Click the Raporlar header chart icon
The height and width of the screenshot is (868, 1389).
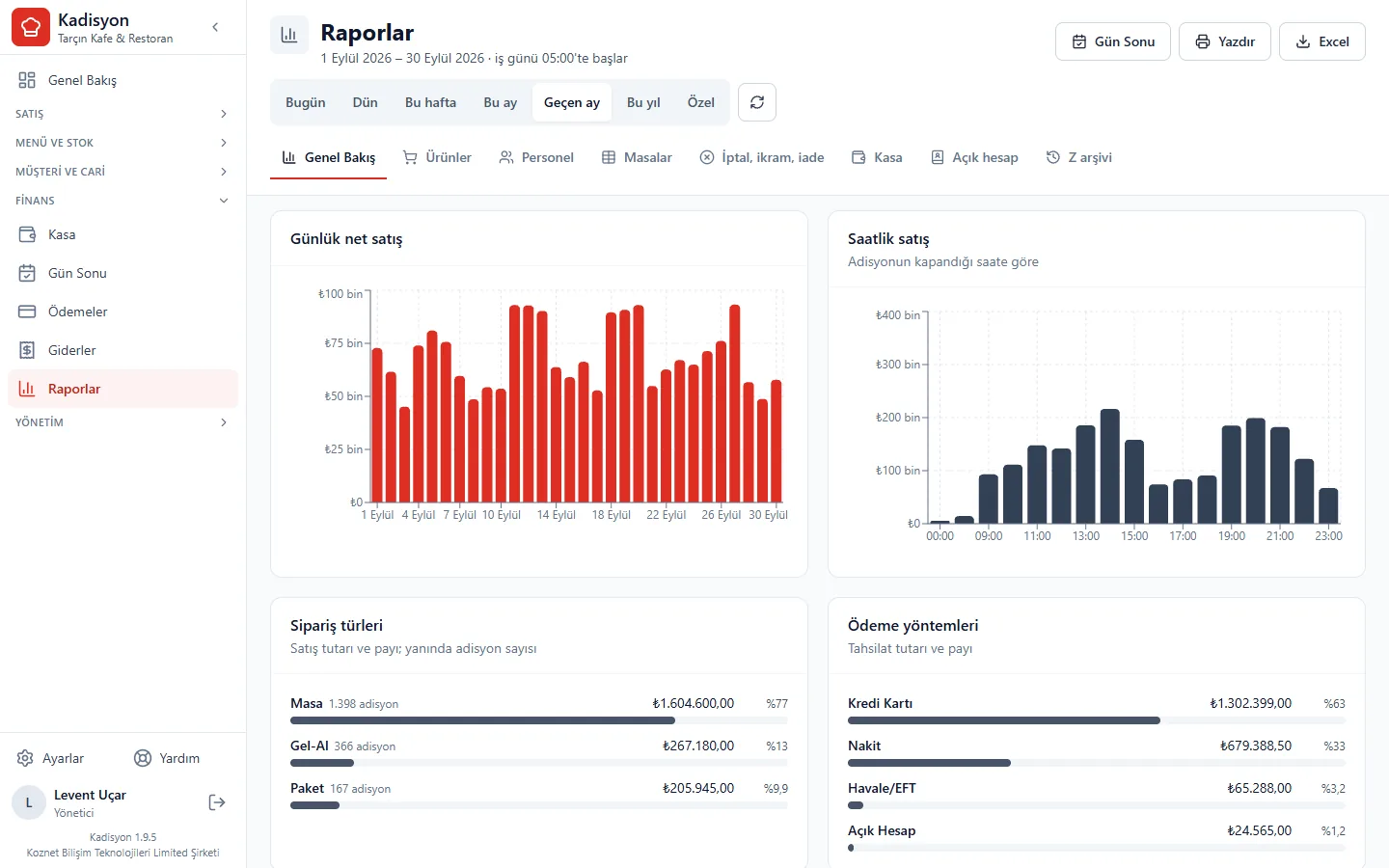tap(289, 35)
